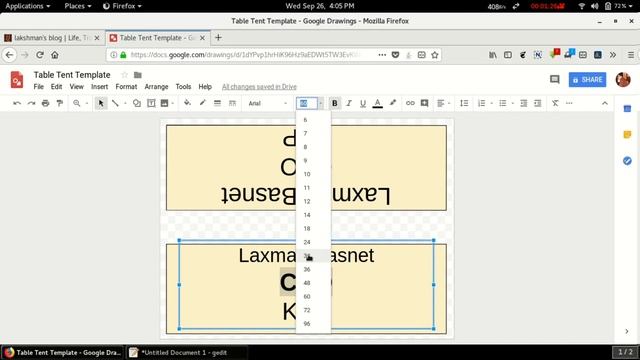Select the arrow Select tool

[100, 103]
